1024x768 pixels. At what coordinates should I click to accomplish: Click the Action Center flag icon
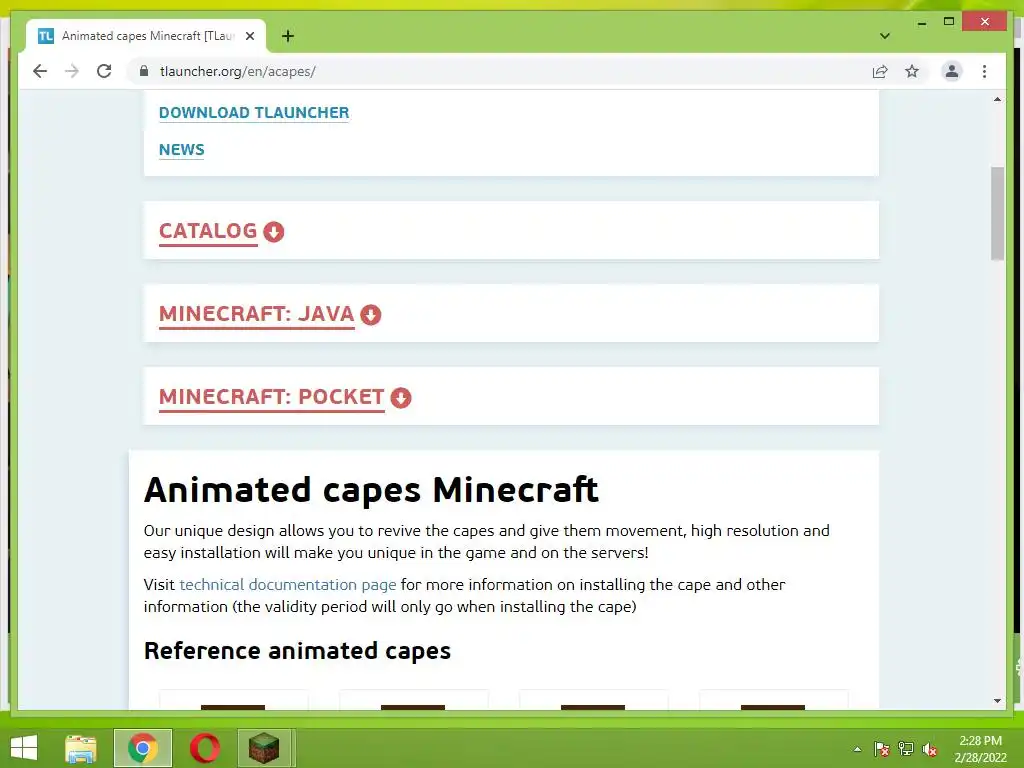point(882,749)
